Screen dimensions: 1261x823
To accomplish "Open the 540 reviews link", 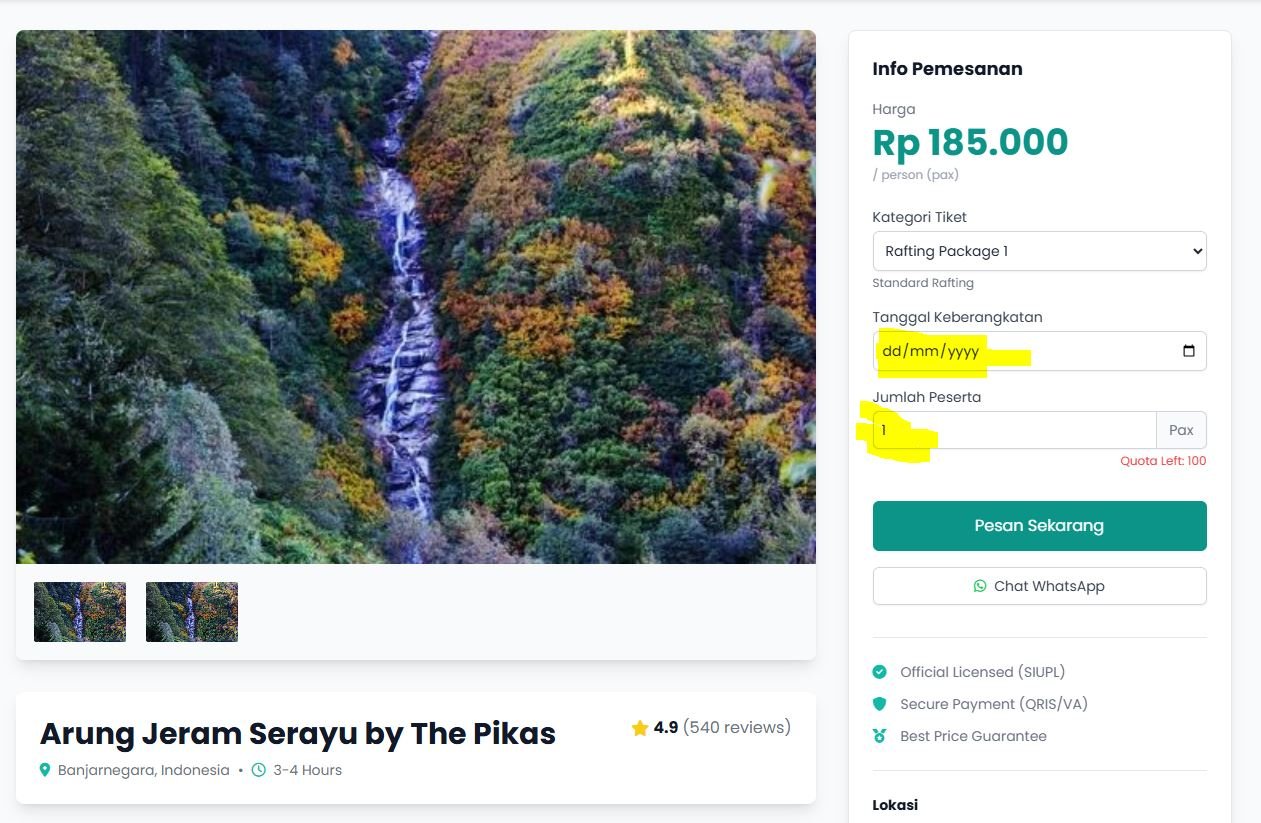I will (735, 727).
